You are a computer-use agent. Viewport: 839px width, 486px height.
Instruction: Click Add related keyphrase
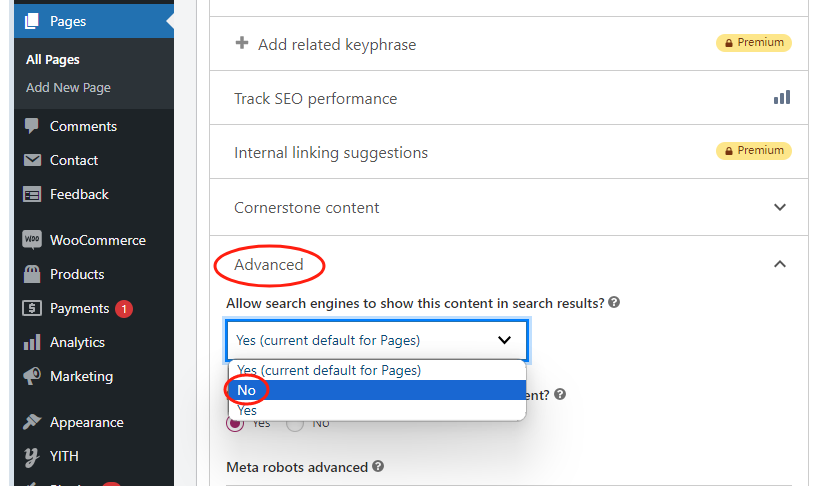coord(336,44)
